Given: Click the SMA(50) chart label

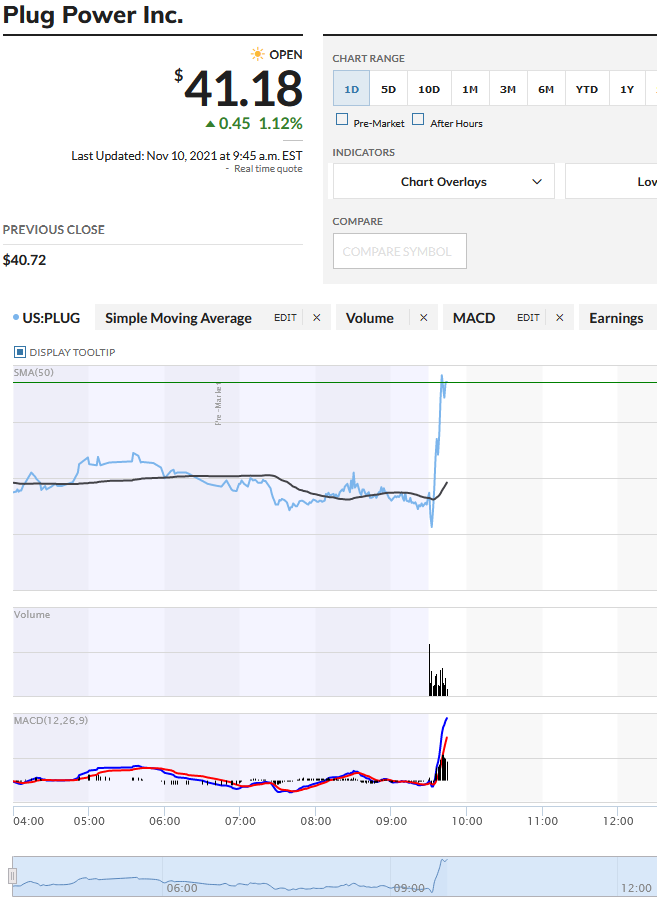Looking at the screenshot, I should coord(34,373).
